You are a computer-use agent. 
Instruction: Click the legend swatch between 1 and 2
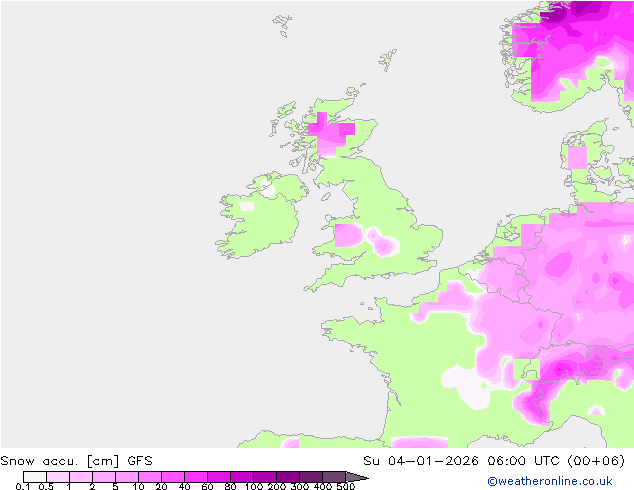81,477
